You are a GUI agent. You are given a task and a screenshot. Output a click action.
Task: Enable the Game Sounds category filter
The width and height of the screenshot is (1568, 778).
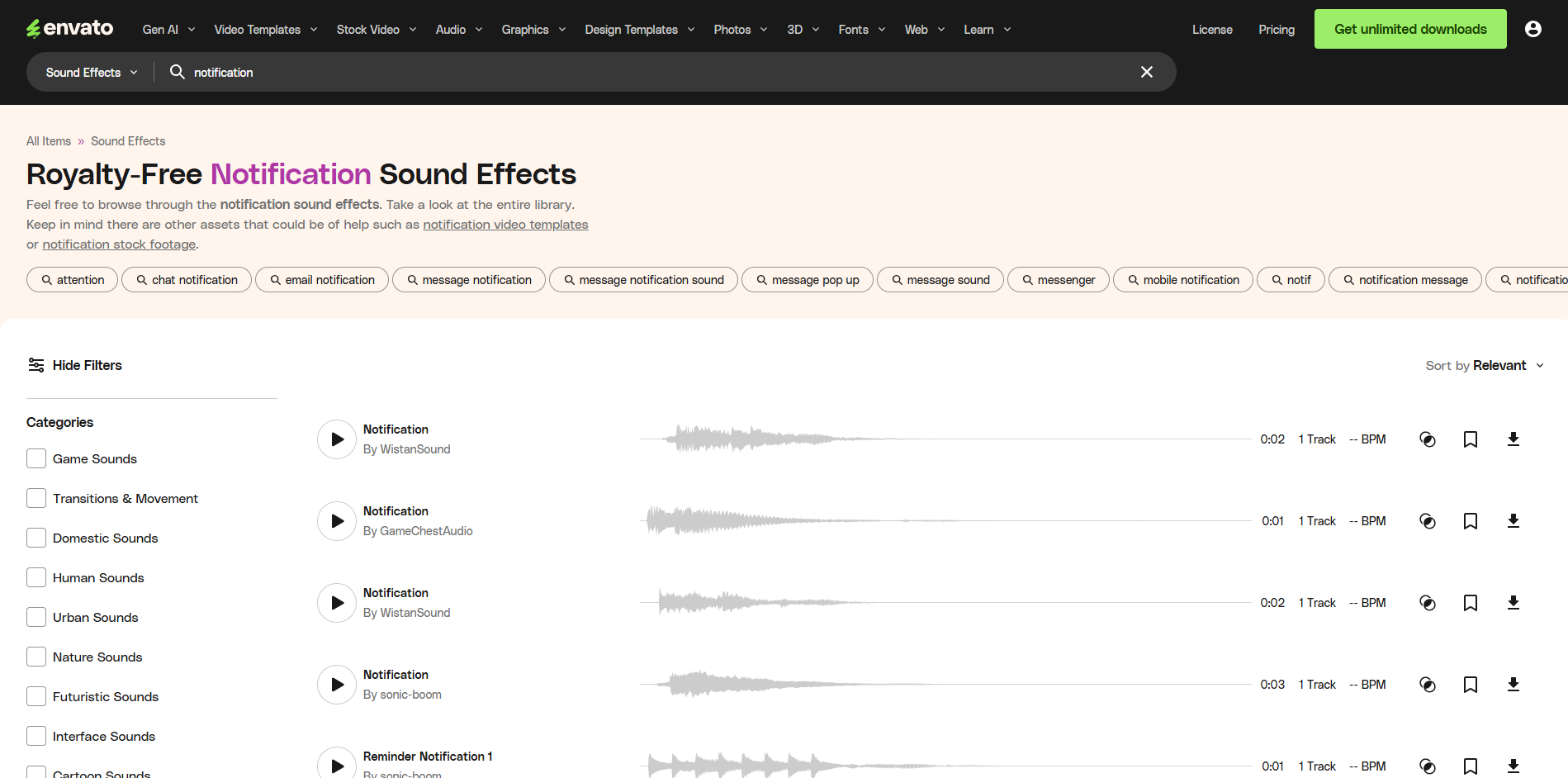click(36, 458)
